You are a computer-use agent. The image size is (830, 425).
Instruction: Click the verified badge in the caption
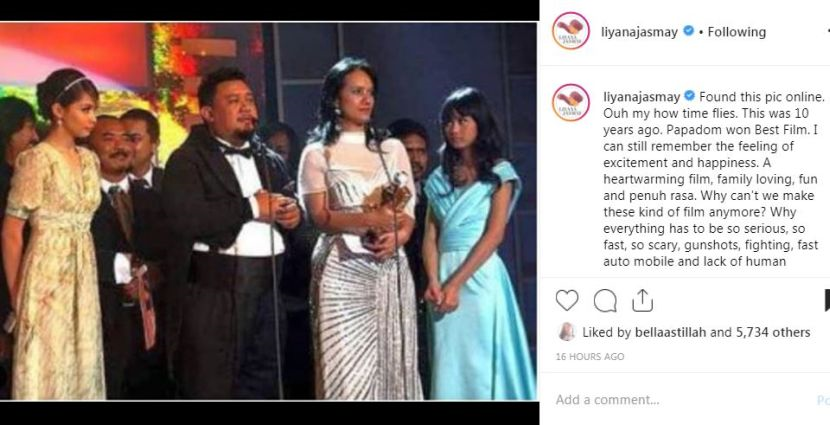click(x=689, y=96)
